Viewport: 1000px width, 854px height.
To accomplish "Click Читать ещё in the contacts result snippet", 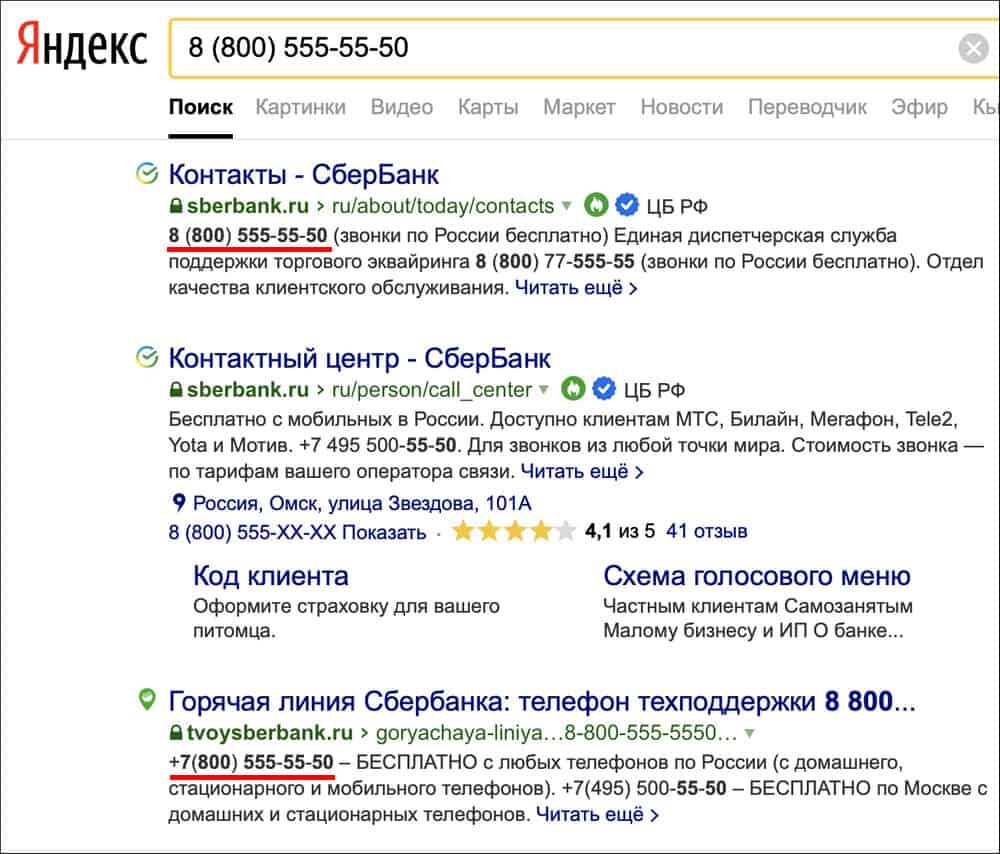I will click(576, 288).
